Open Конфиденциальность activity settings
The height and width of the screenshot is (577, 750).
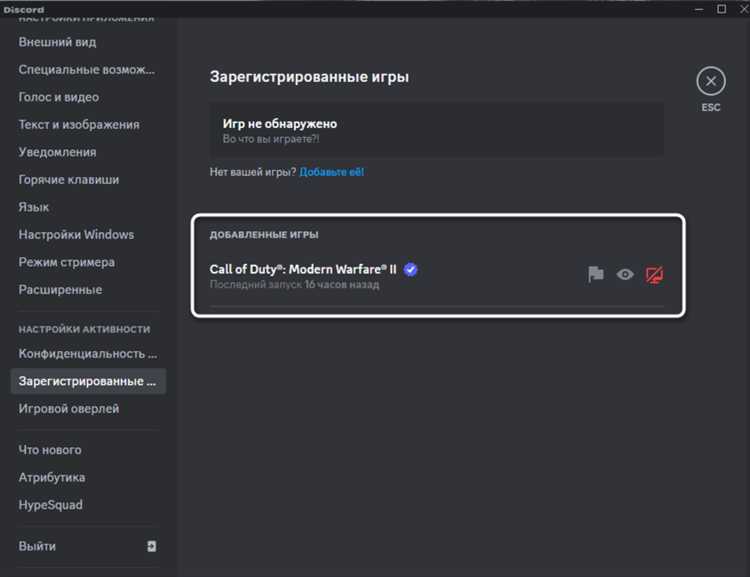[88, 354]
